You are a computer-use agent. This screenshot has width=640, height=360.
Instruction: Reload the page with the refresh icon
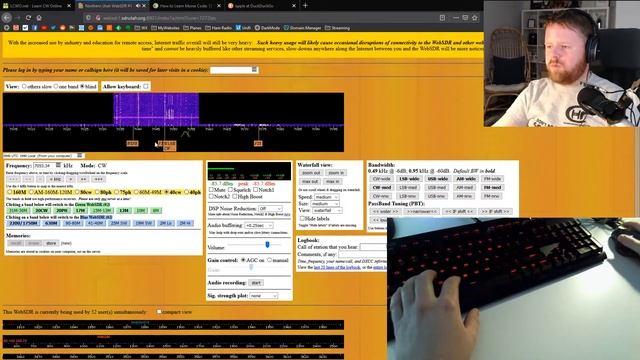tap(28, 18)
